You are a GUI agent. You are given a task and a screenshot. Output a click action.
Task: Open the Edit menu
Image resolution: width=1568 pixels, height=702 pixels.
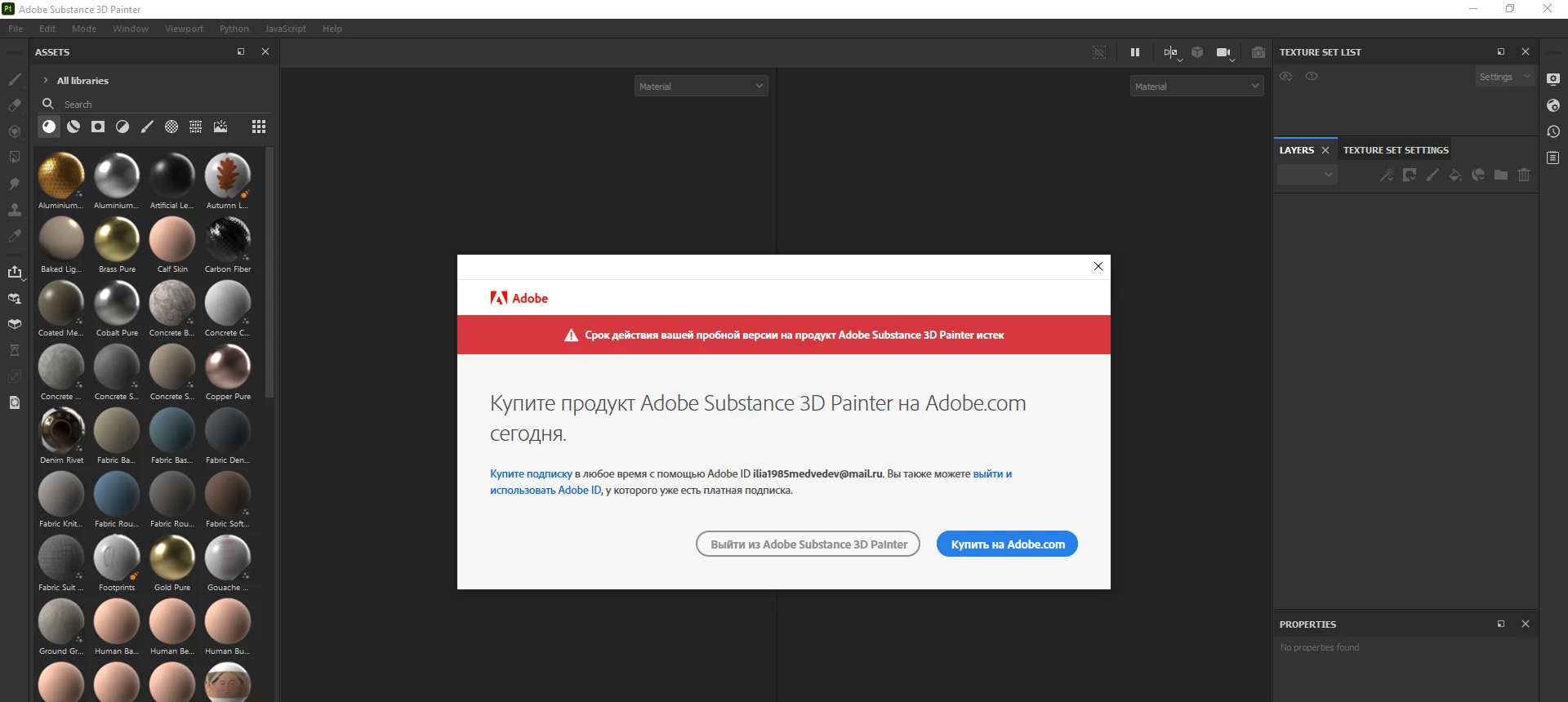pos(47,29)
